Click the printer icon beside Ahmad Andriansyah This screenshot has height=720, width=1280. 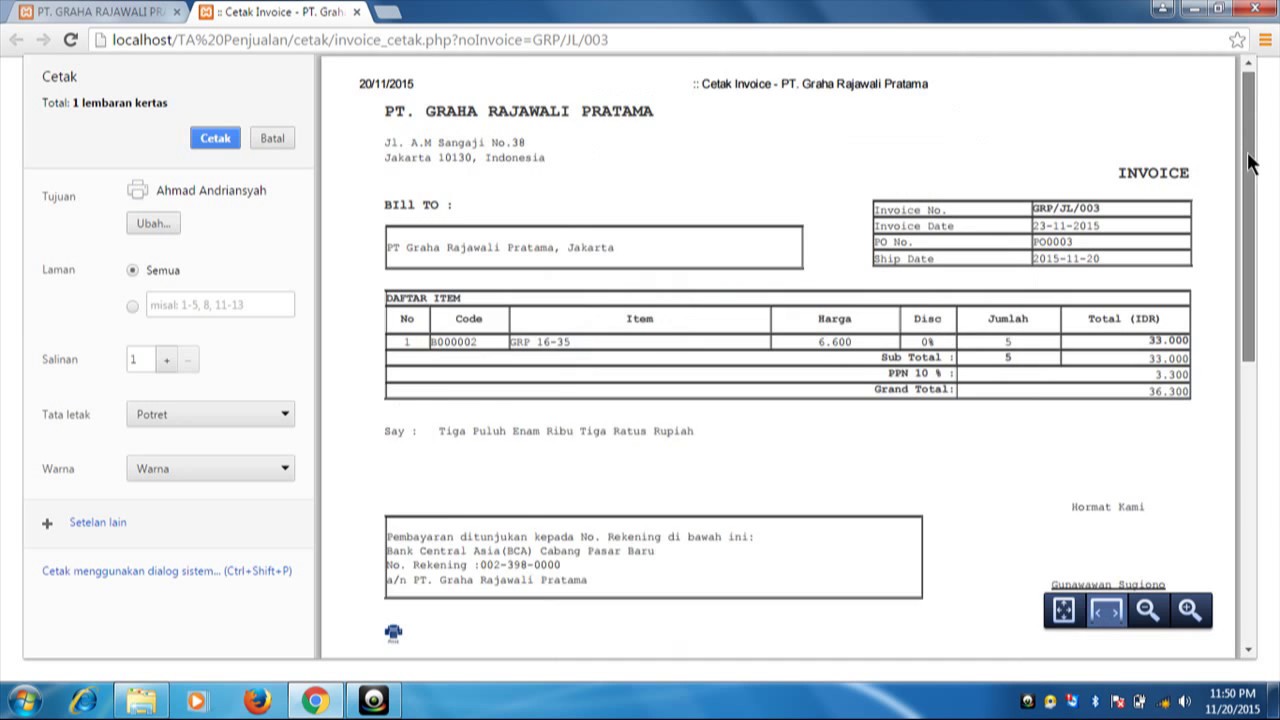click(138, 190)
